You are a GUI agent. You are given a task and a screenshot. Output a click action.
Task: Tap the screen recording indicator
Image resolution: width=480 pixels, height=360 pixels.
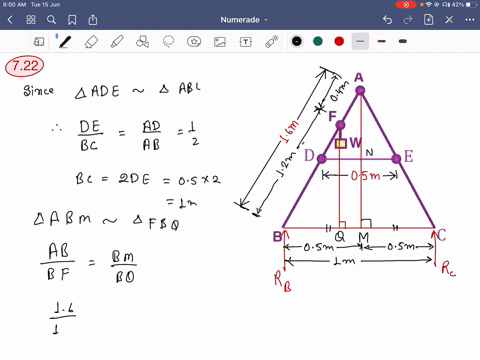[x=406, y=5]
